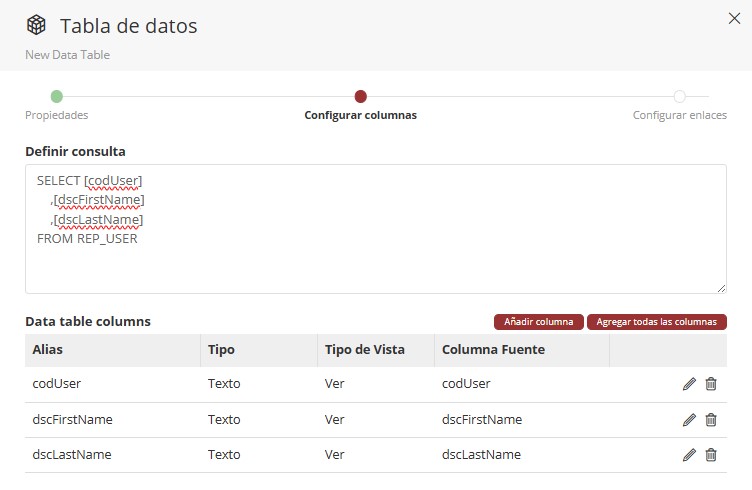Jump to the Configurar enlaces step
752x490 pixels.
pyautogui.click(x=679, y=97)
